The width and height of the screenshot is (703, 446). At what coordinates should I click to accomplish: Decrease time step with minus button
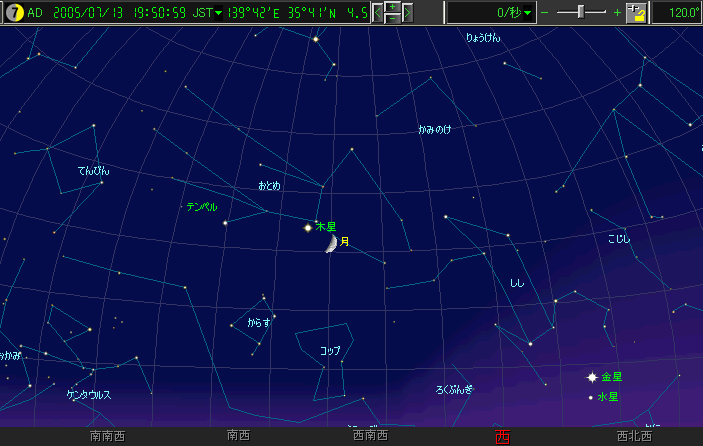pyautogui.click(x=392, y=18)
